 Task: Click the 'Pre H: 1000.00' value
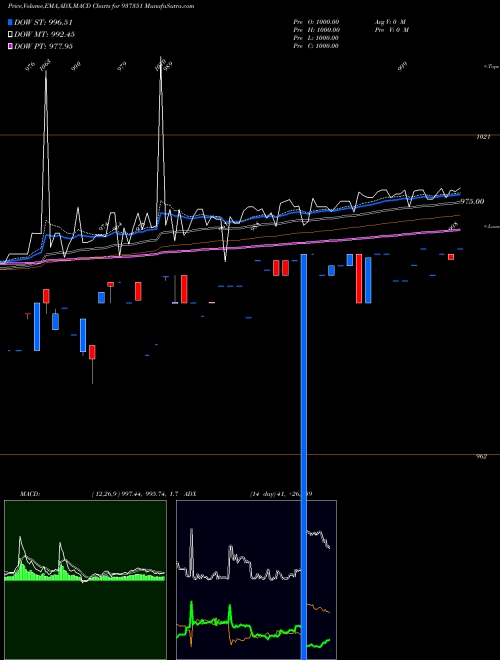coord(316,30)
